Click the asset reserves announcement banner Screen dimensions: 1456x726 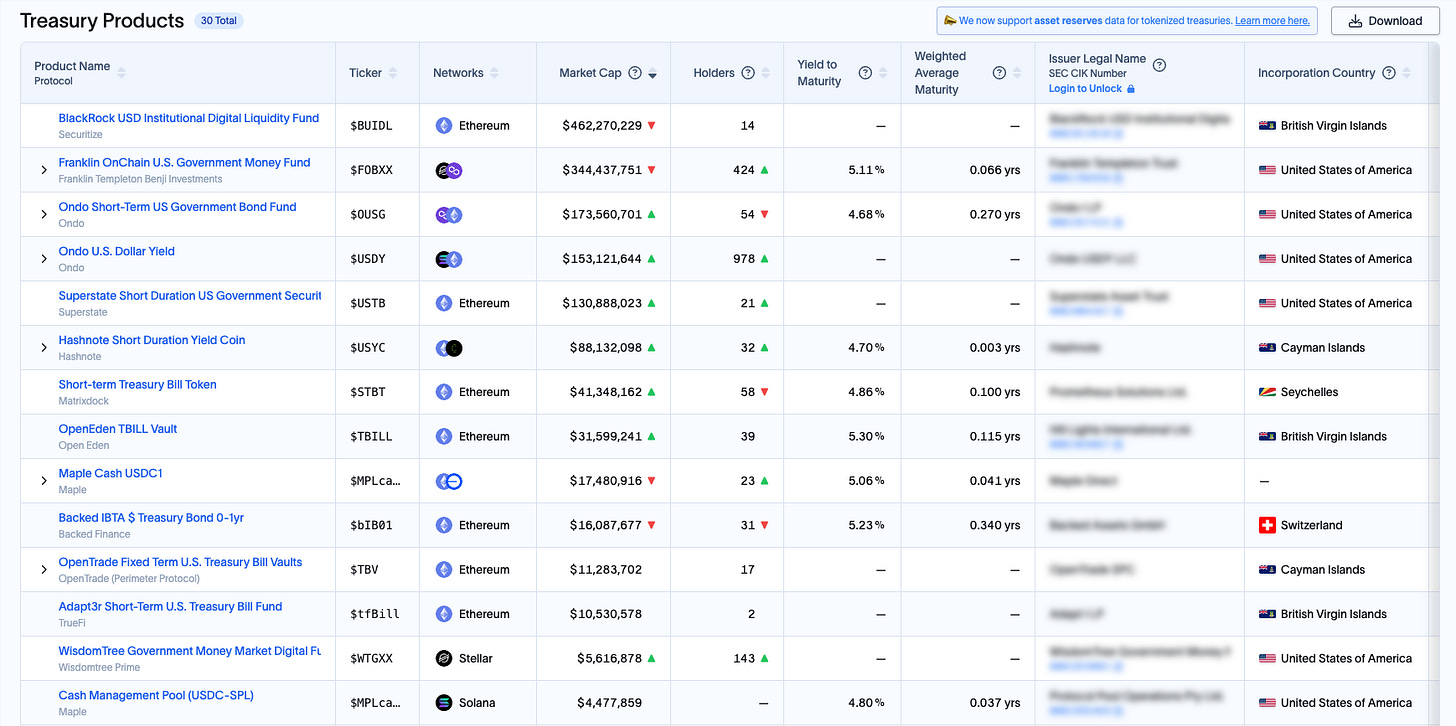(1127, 21)
